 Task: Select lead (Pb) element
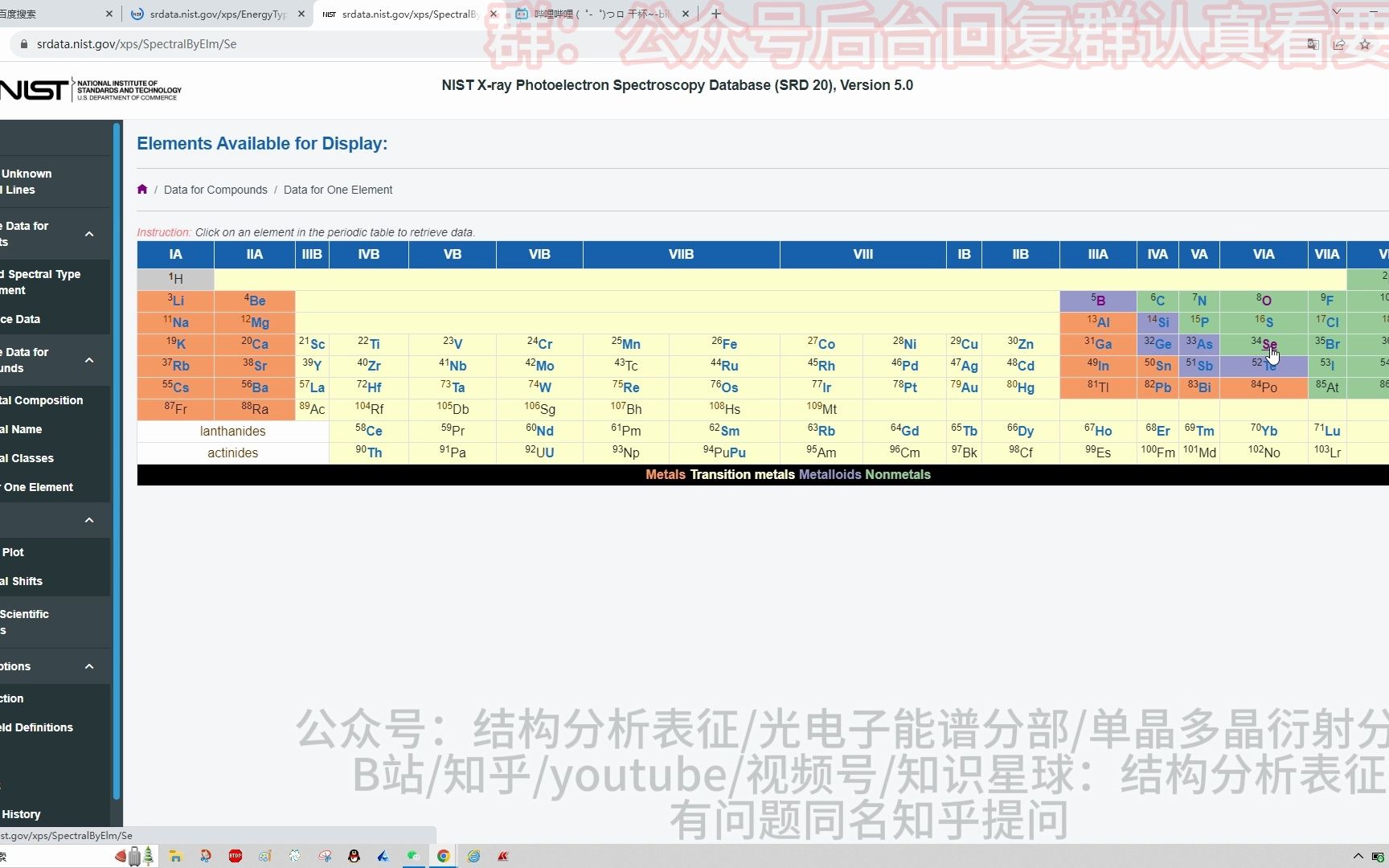coord(1157,387)
